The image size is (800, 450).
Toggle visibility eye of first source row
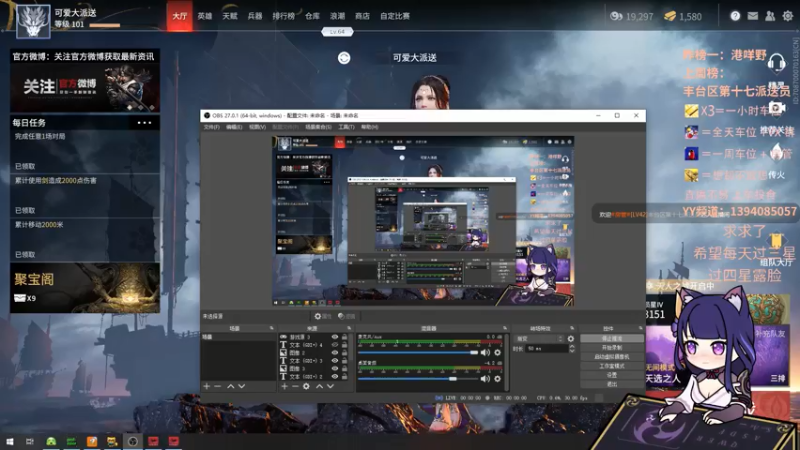[335, 337]
